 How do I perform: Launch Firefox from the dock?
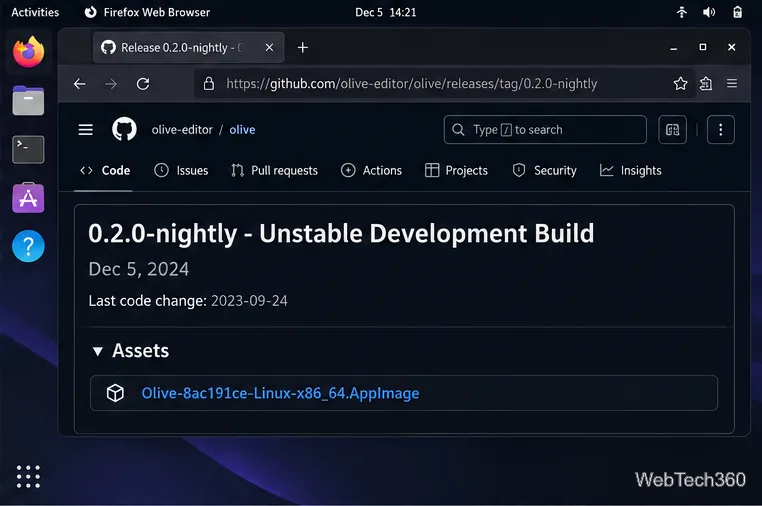[28, 52]
